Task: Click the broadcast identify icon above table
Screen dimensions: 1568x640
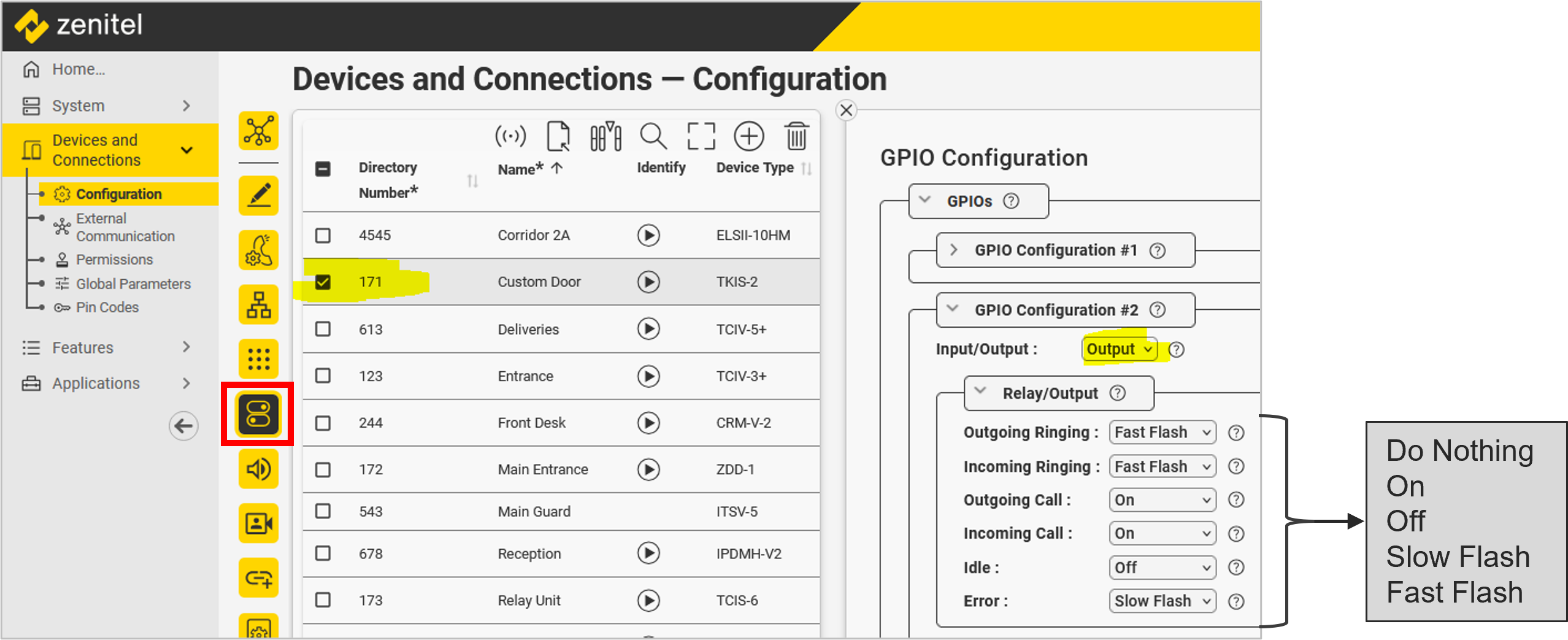Action: [x=510, y=136]
